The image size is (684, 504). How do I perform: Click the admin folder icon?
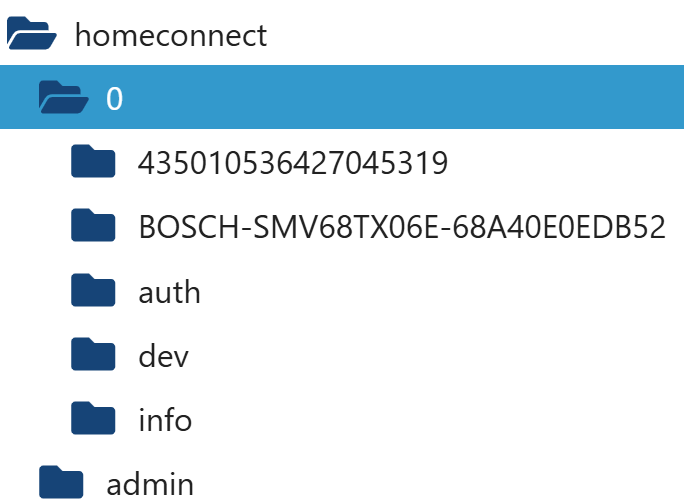tap(61, 484)
